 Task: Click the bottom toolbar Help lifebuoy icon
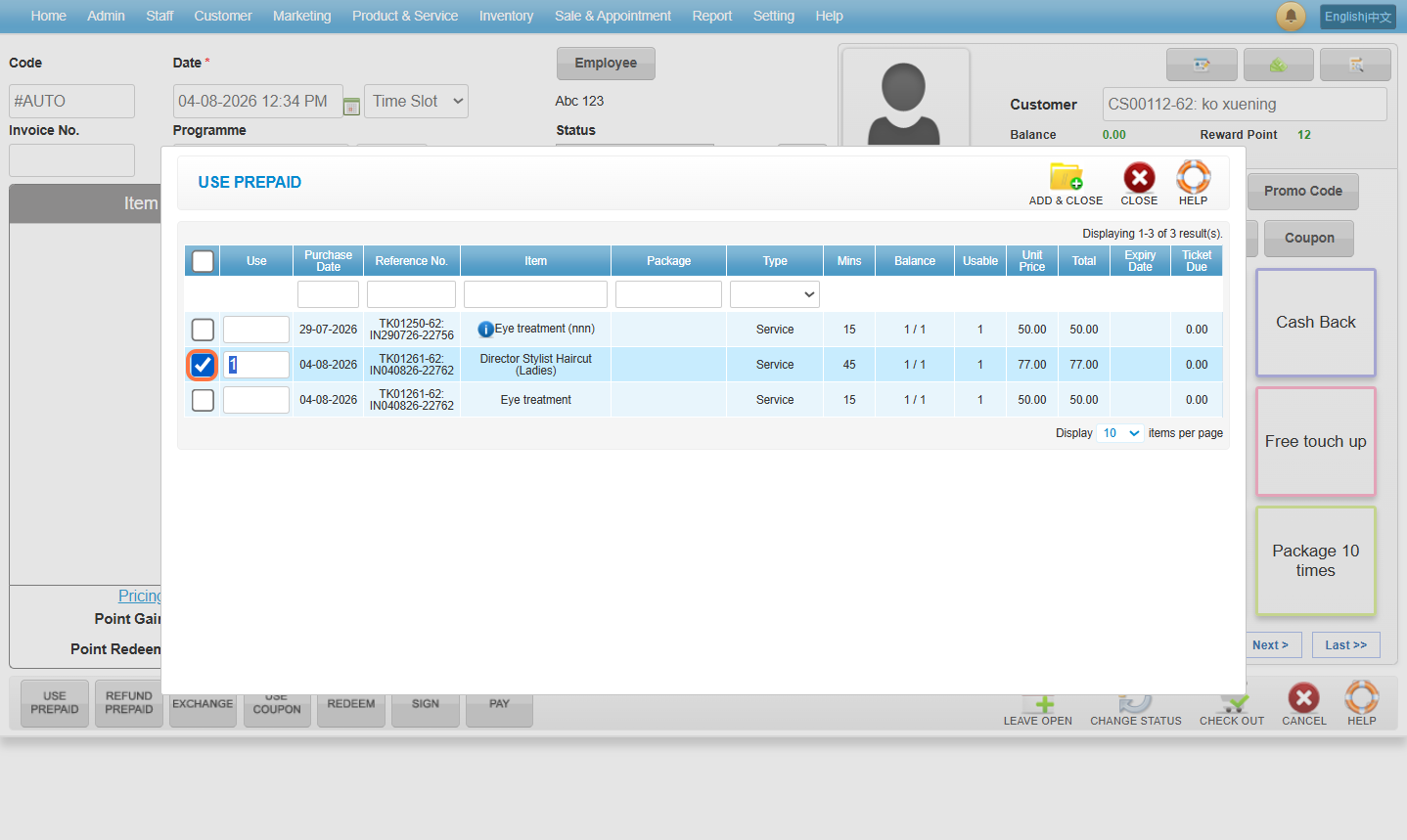coord(1361,697)
